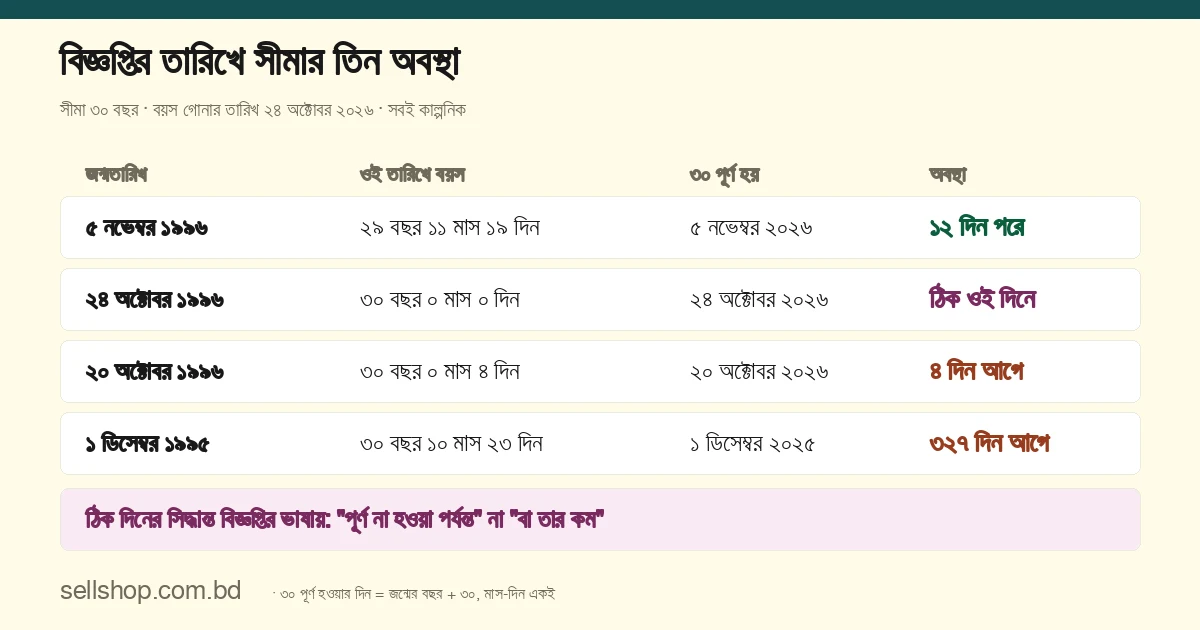Click the footnote about '৩০ পূর্ণ হওয়ার দিন'
Viewport: 1200px width, 630px height.
point(414,594)
